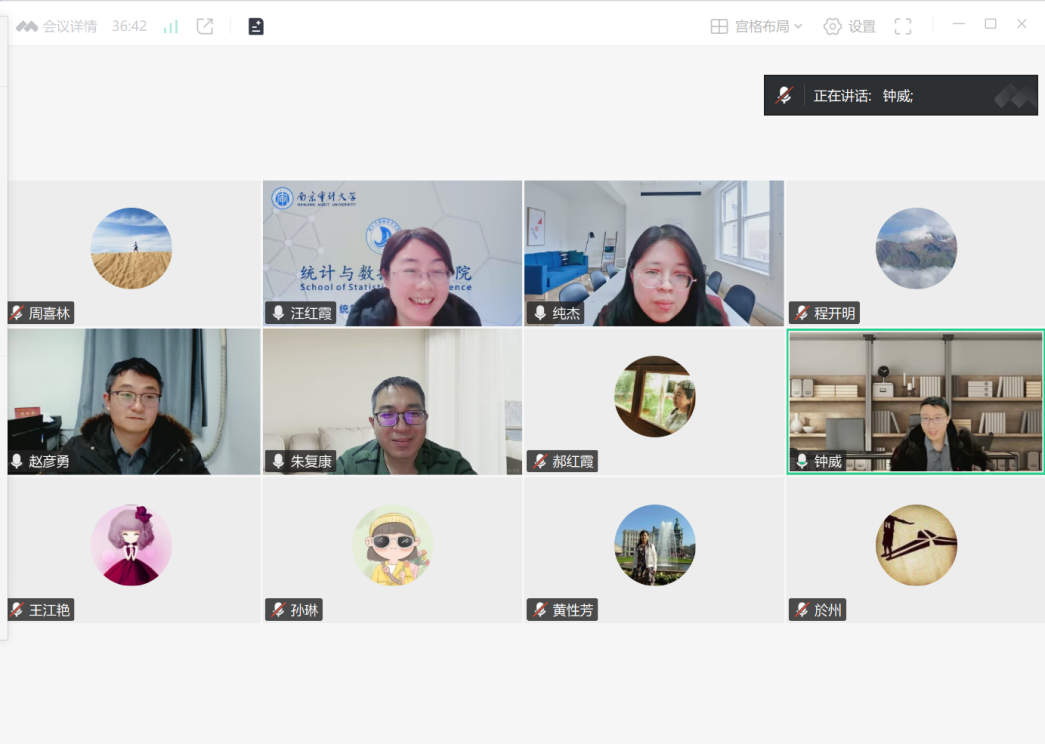
Task: Toggle the muted mic on 周喜林's tile
Action: click(x=17, y=313)
